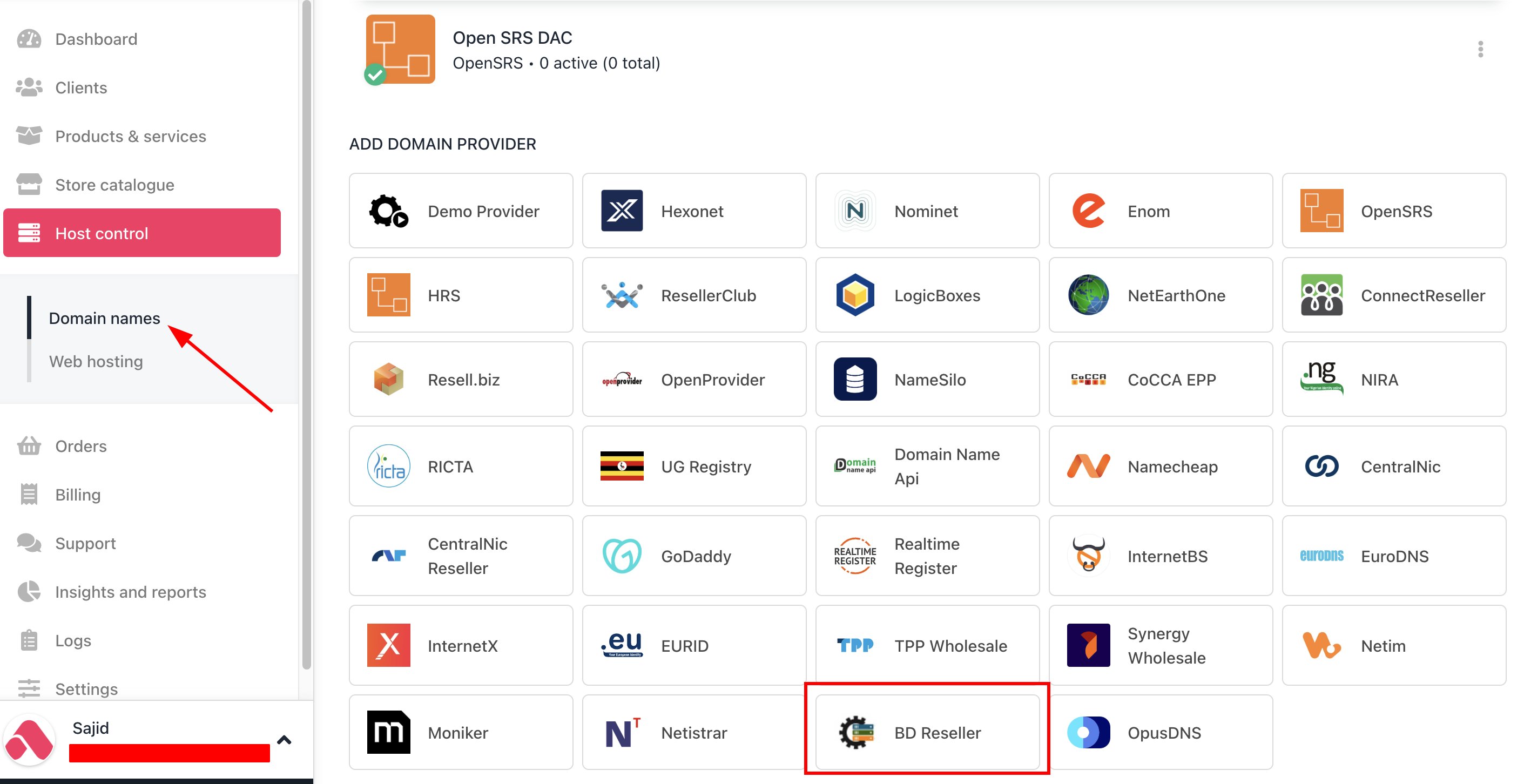Add the EURID provider card

click(694, 645)
